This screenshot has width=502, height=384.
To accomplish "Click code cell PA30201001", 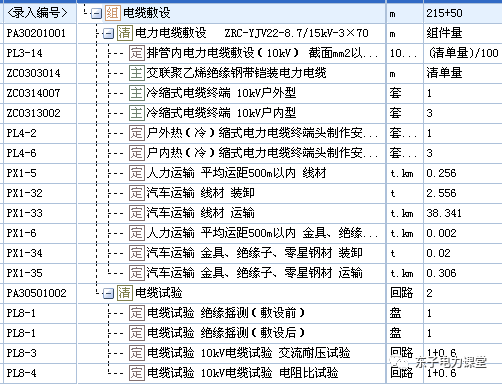I will 40,33.
